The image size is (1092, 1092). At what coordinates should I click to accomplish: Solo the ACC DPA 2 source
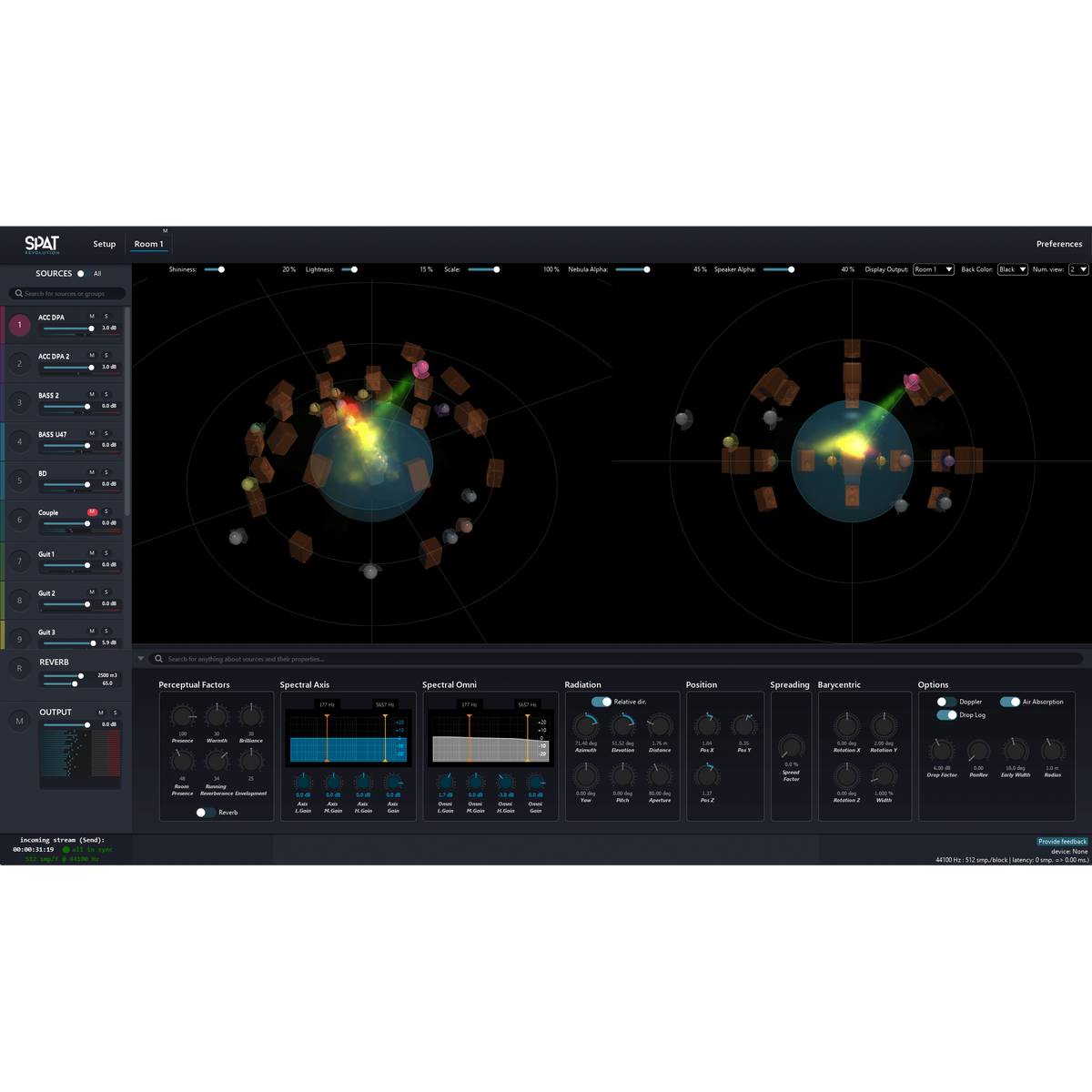[106, 356]
